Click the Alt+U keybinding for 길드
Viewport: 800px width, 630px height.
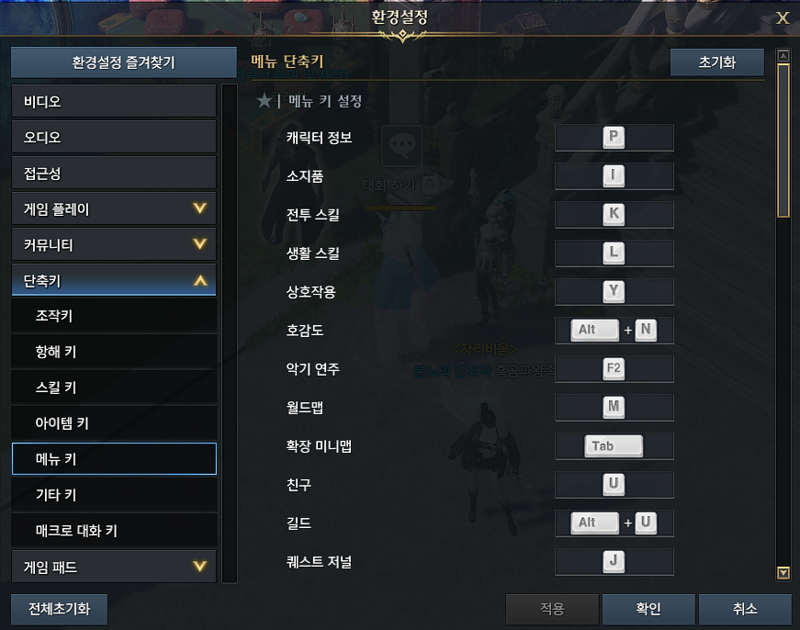click(x=614, y=523)
